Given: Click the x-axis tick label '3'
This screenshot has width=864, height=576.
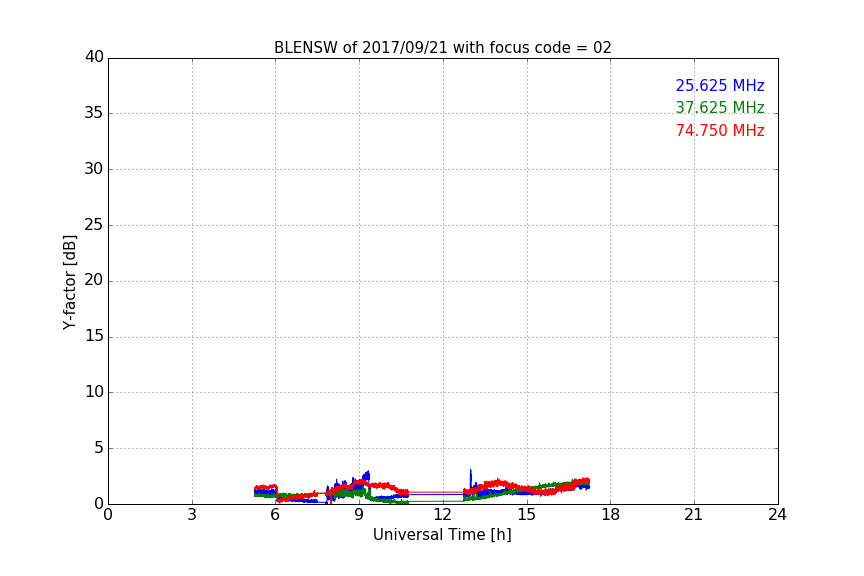Looking at the screenshot, I should [x=192, y=515].
